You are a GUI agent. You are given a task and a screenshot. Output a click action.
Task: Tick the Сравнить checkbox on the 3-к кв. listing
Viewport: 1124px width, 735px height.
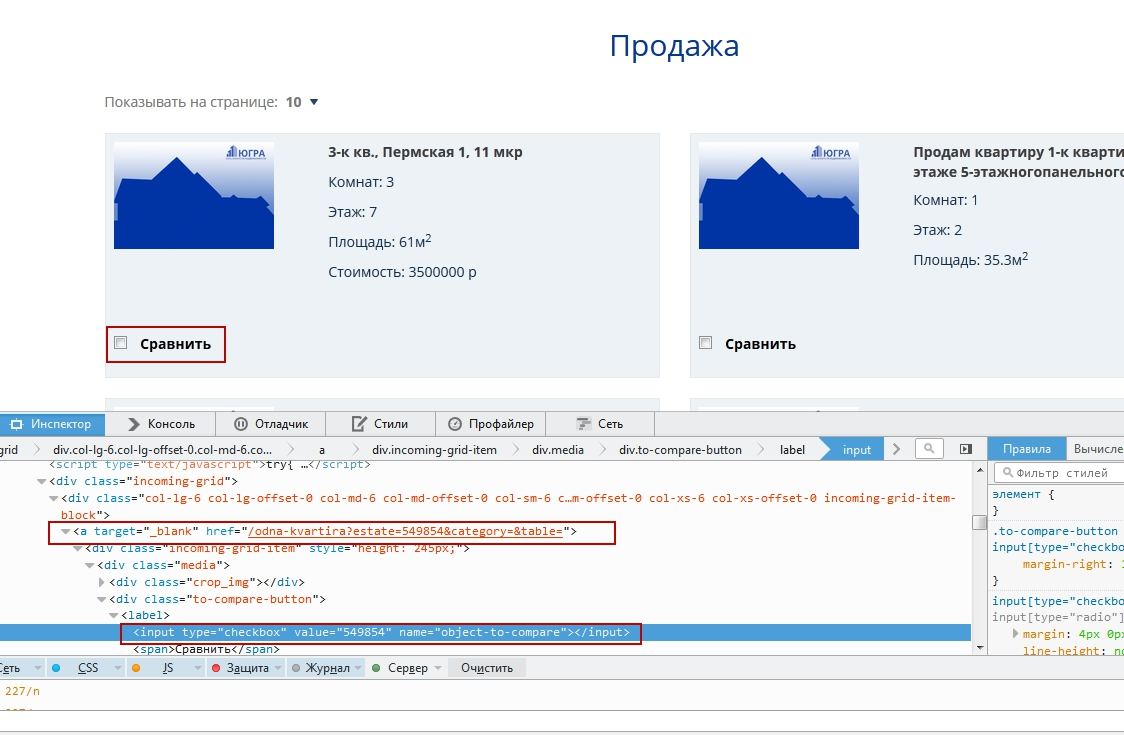pyautogui.click(x=121, y=343)
